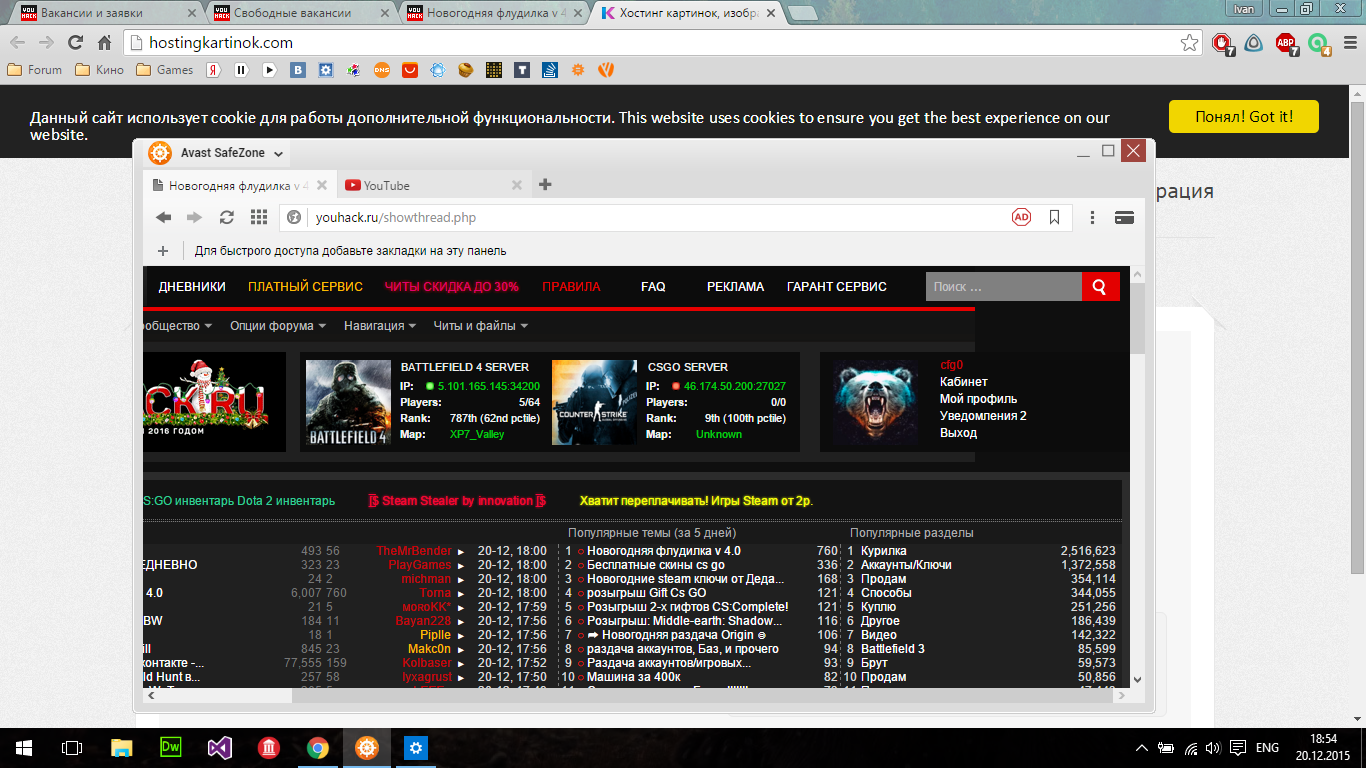Click Chrome home button
Image resolution: width=1366 pixels, height=768 pixels.
point(104,42)
